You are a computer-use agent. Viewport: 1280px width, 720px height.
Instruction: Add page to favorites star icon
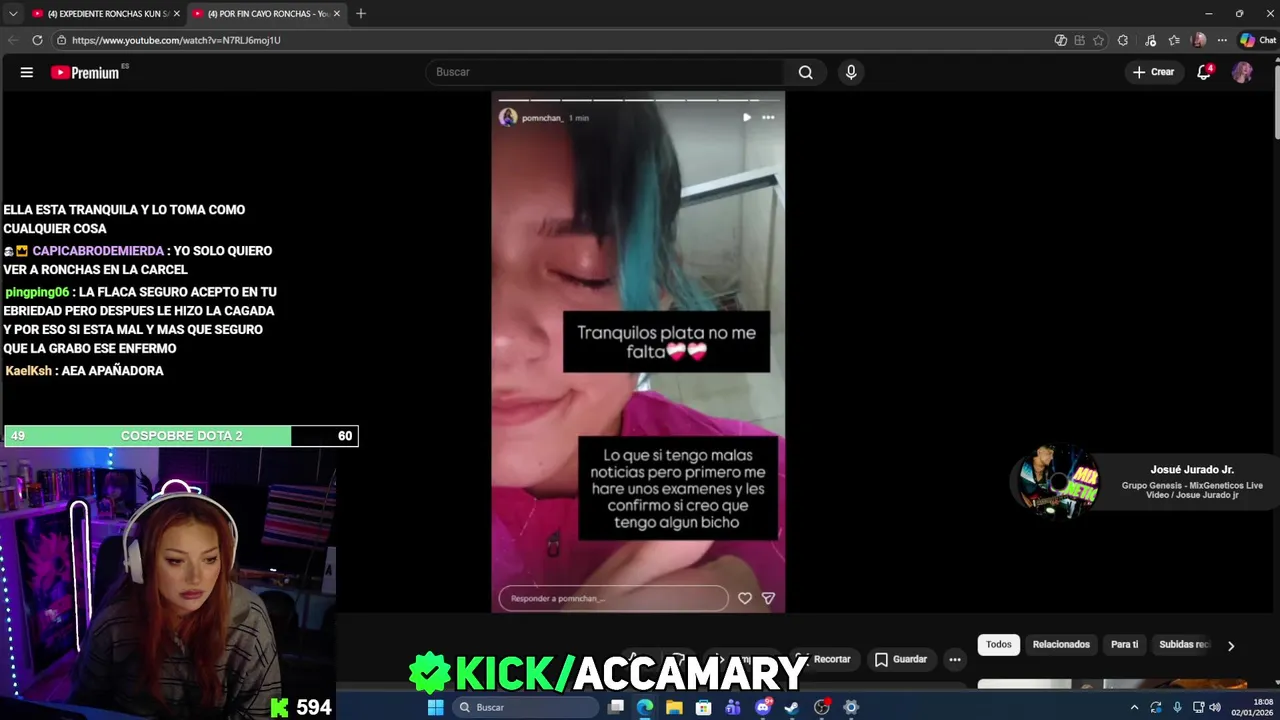click(1098, 40)
